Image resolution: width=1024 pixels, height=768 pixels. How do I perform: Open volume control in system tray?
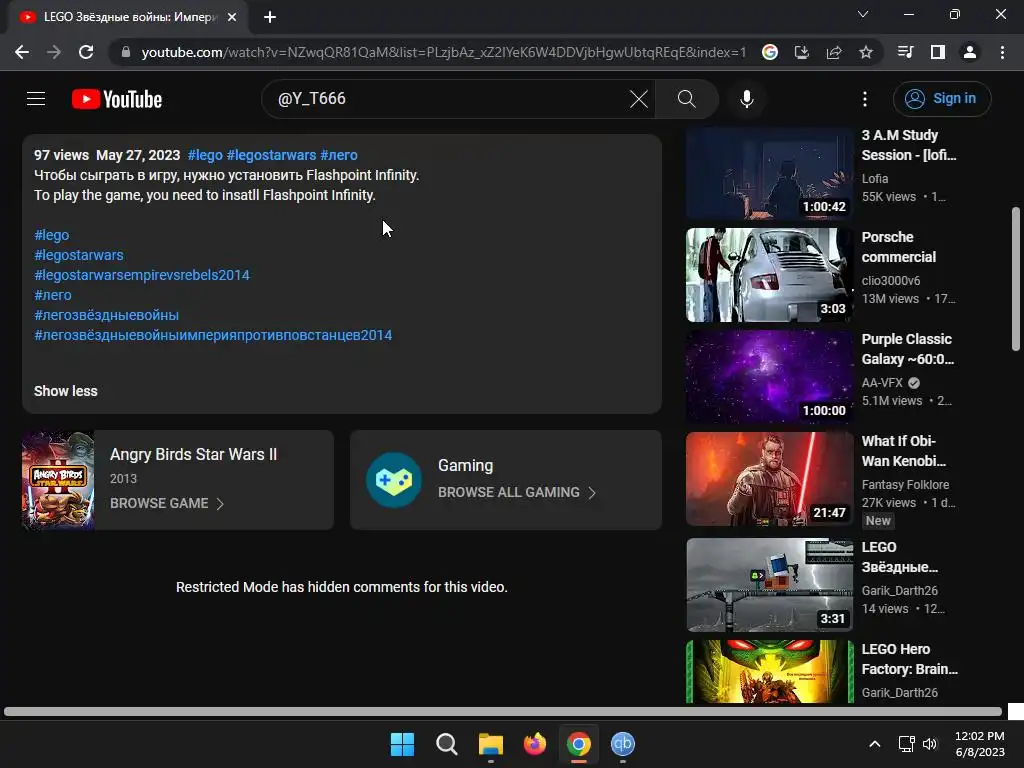tap(930, 744)
